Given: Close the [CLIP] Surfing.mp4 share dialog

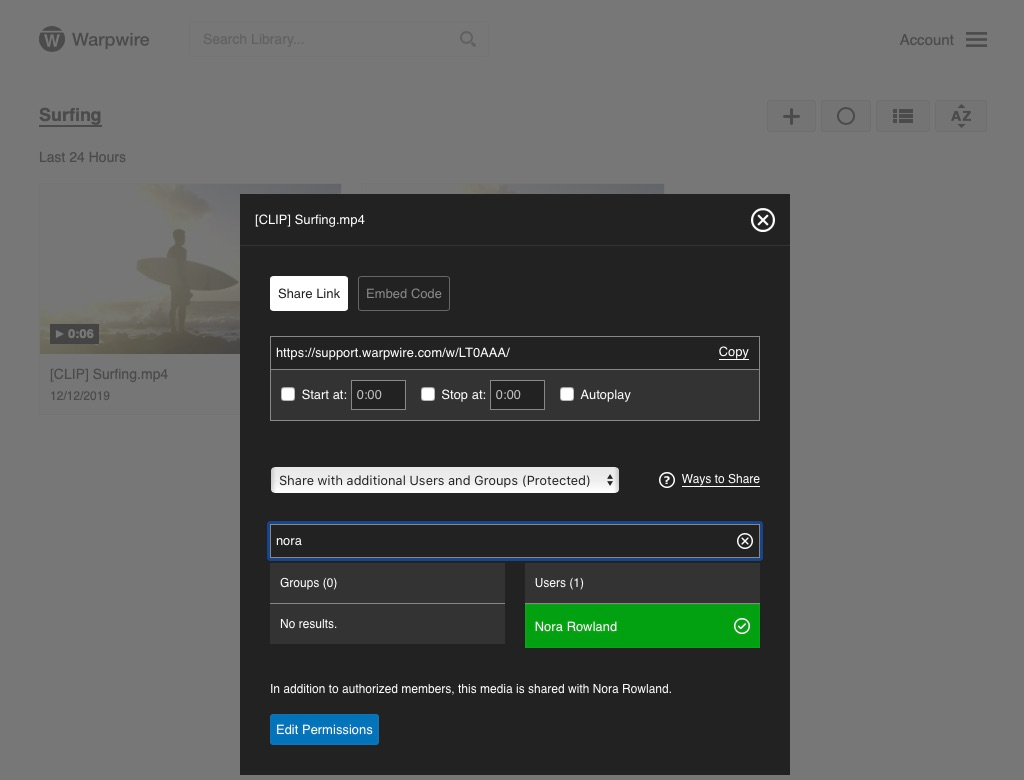Looking at the screenshot, I should 762,220.
